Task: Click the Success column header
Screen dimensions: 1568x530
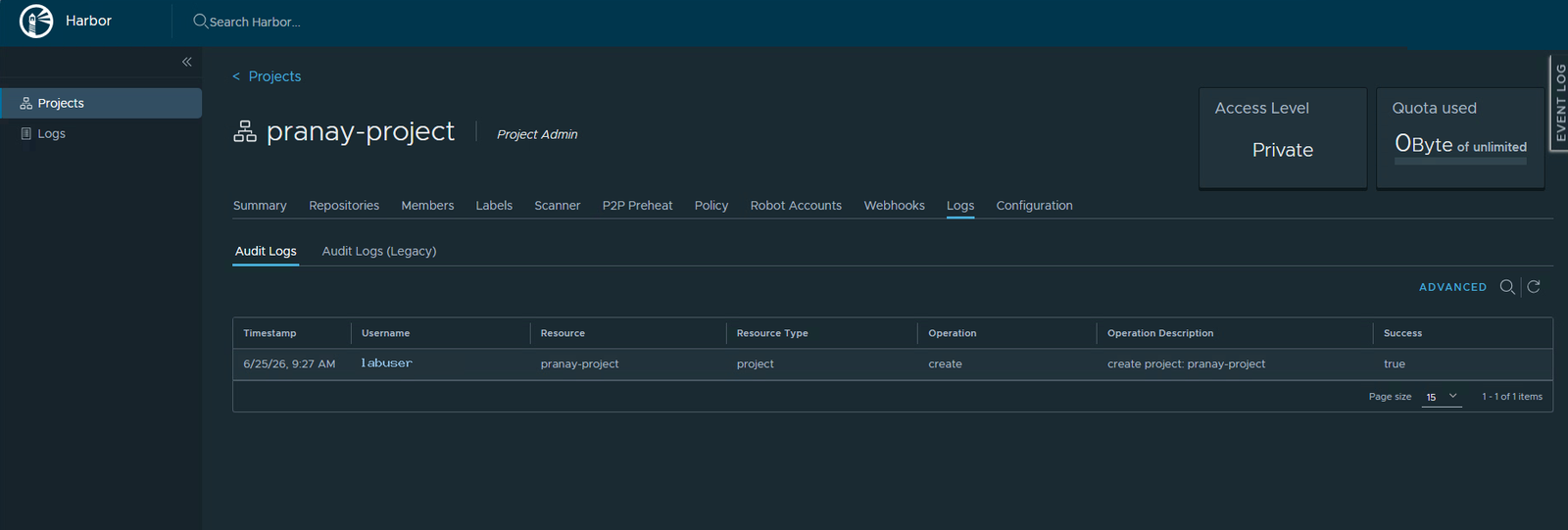Action: pos(1402,333)
